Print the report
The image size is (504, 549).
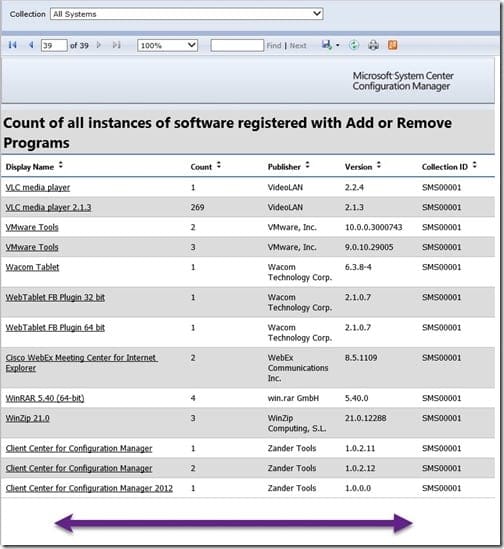[373, 45]
